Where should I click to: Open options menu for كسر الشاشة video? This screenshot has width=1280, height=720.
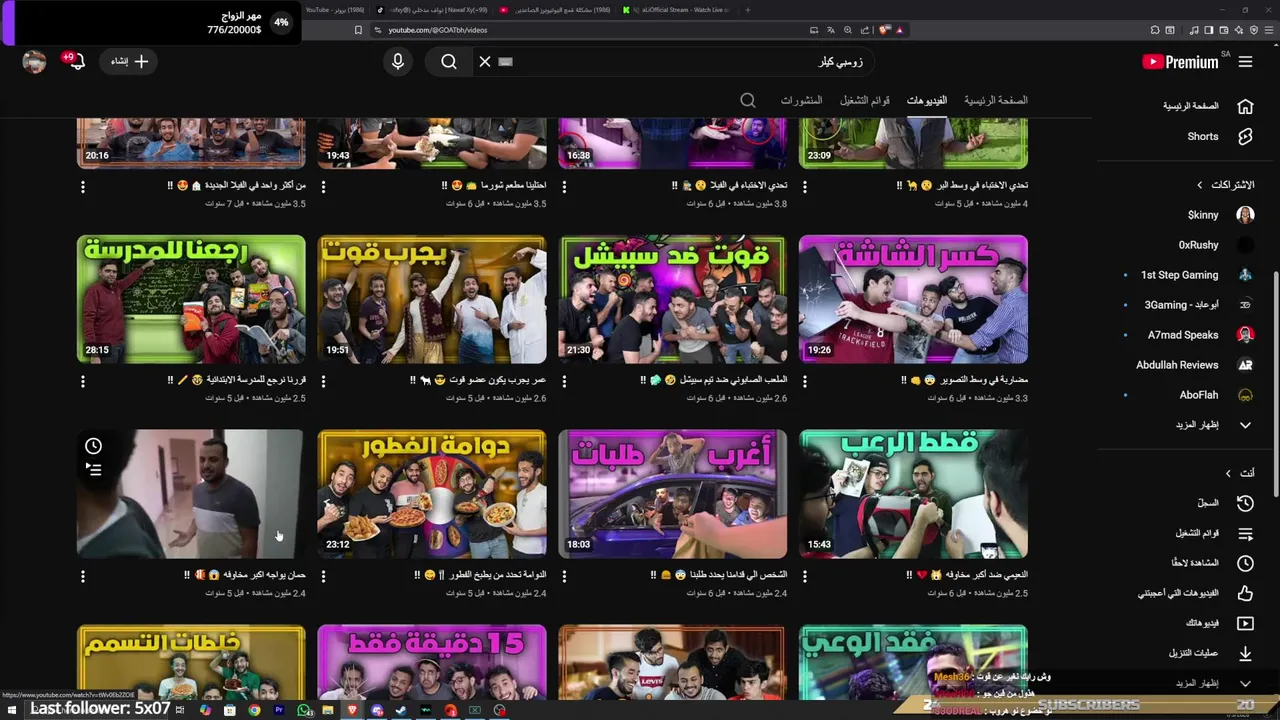tap(806, 381)
